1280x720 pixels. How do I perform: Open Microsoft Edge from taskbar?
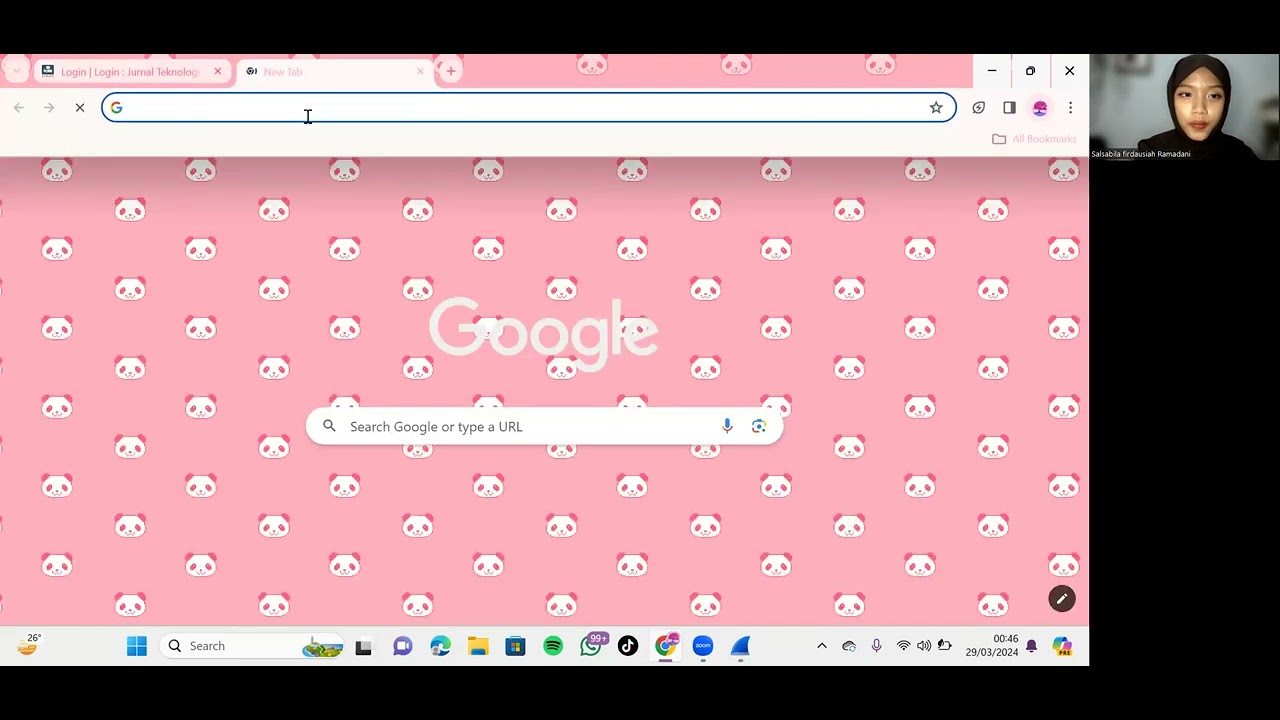coord(440,646)
